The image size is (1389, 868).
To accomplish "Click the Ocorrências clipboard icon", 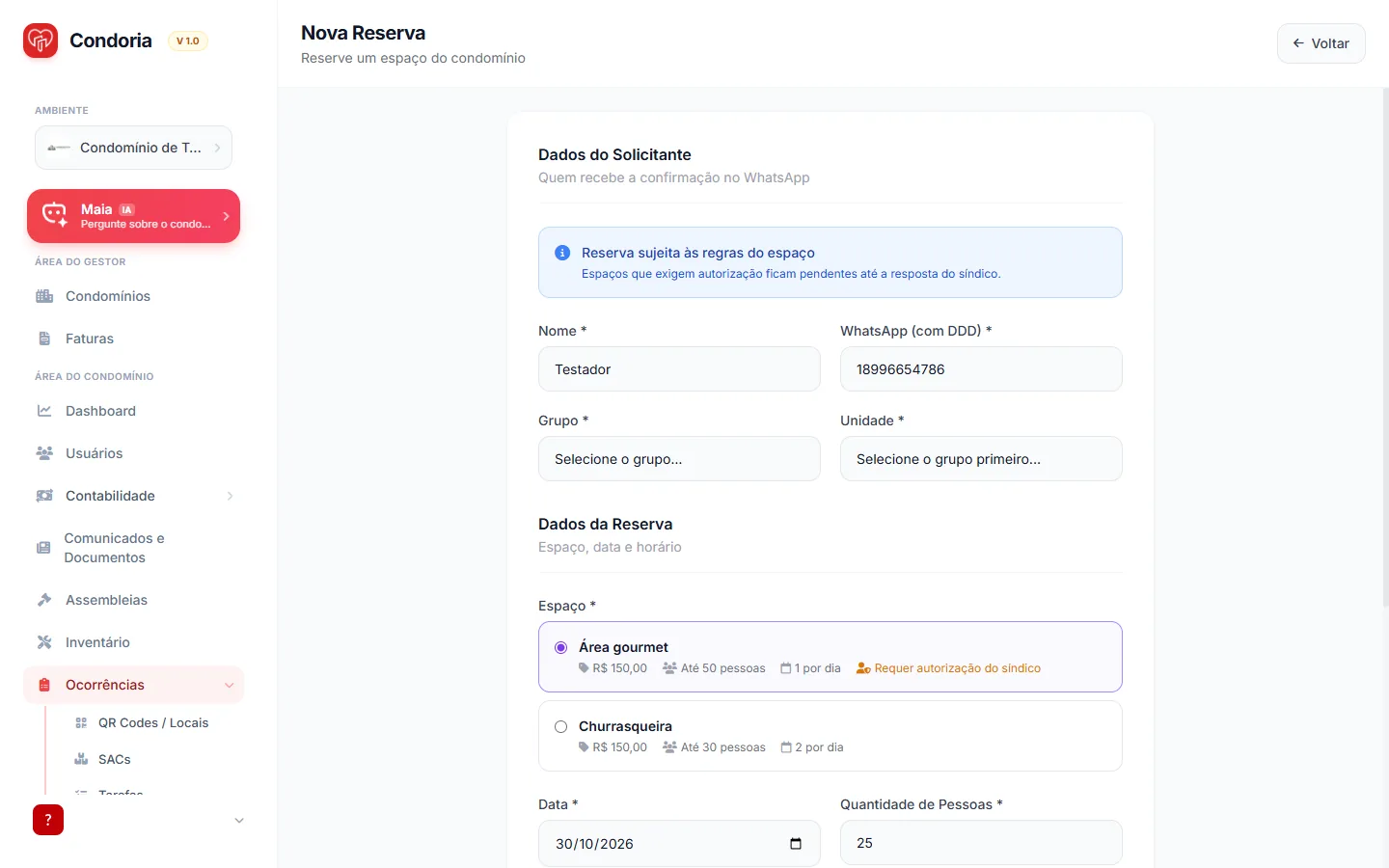I will click(x=44, y=685).
